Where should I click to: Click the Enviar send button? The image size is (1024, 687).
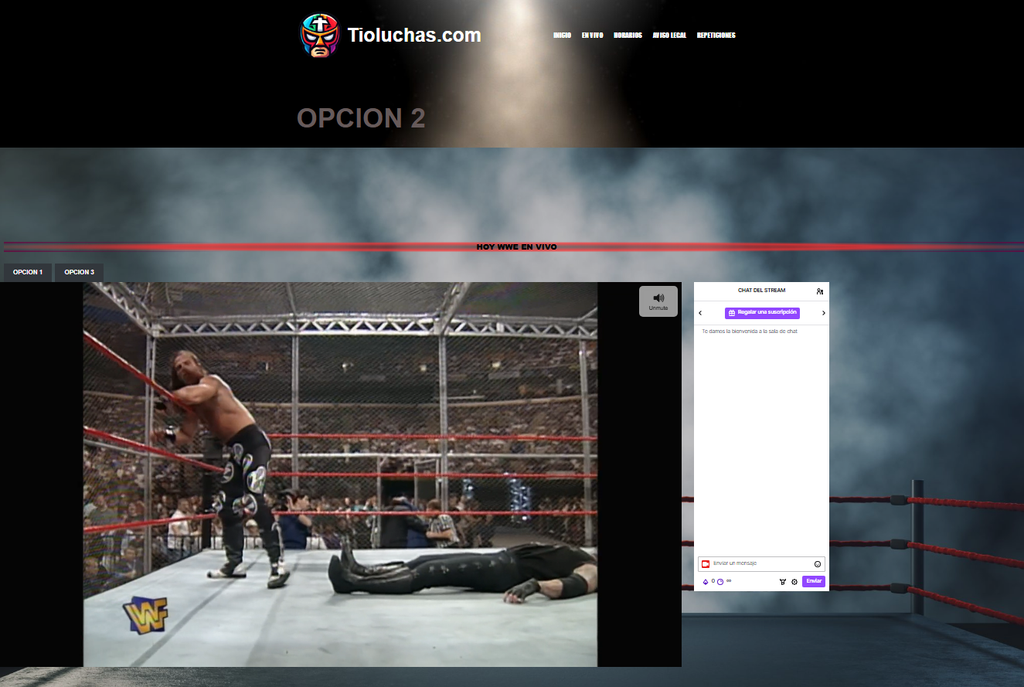click(x=814, y=581)
